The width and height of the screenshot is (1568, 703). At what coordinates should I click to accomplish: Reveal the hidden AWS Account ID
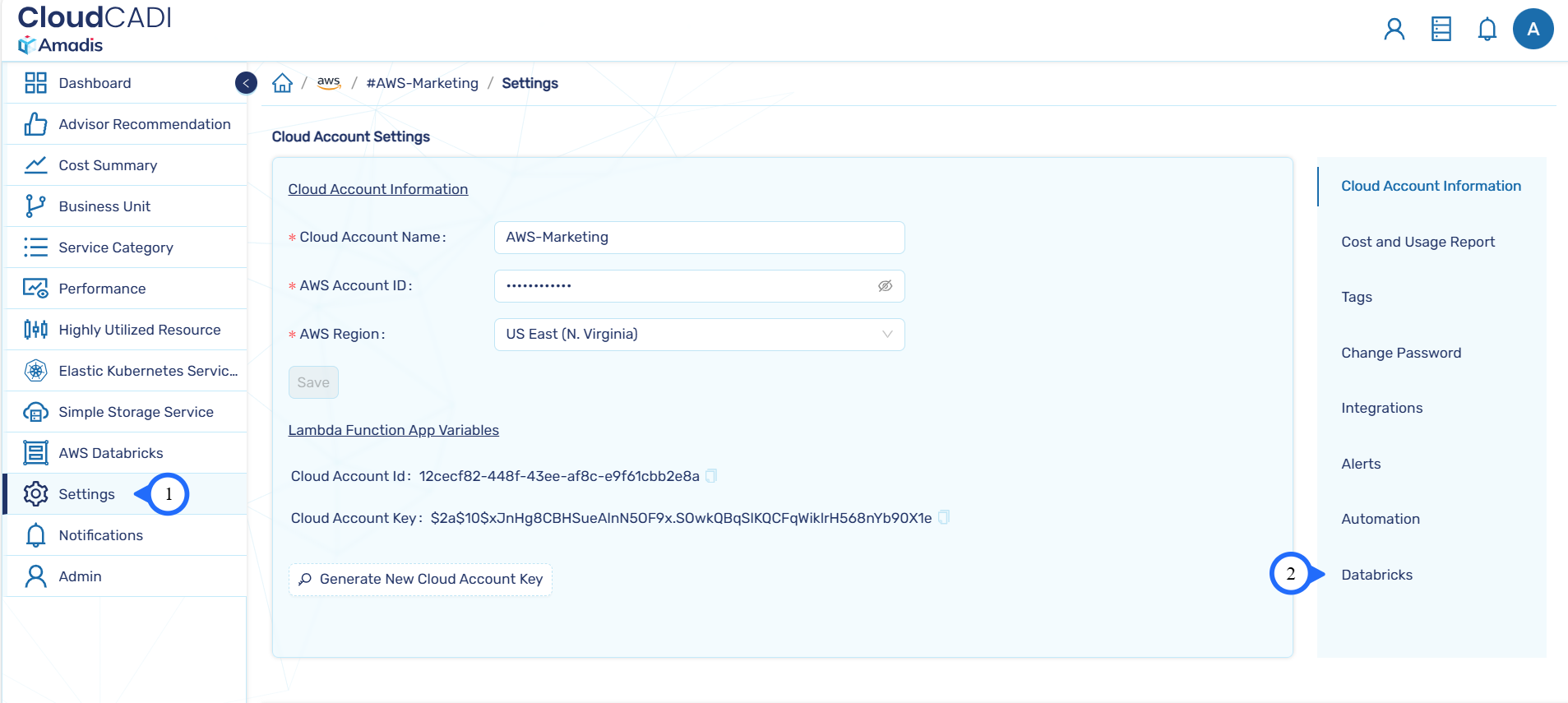(886, 286)
